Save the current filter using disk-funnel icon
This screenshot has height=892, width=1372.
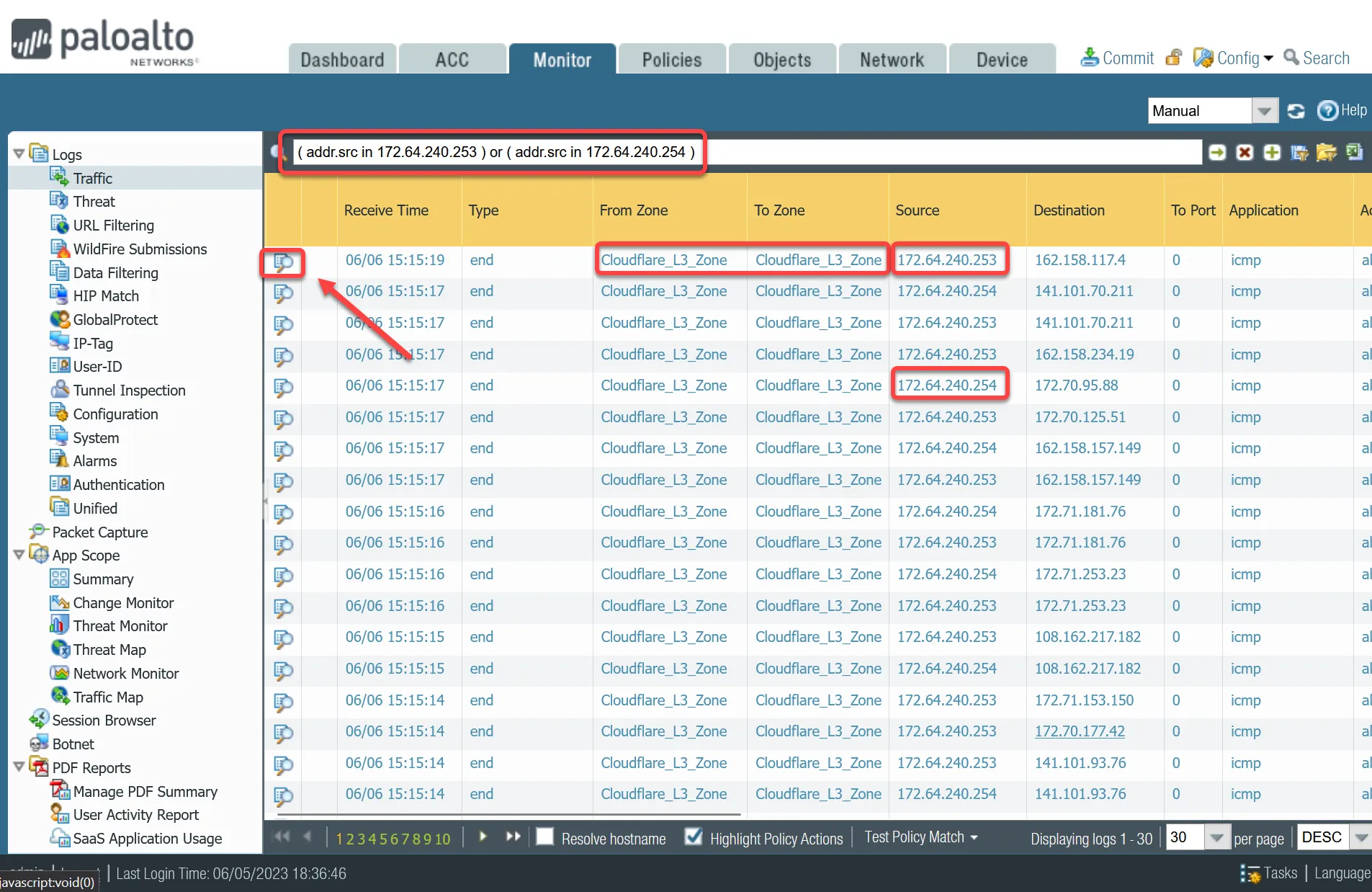pos(1299,152)
